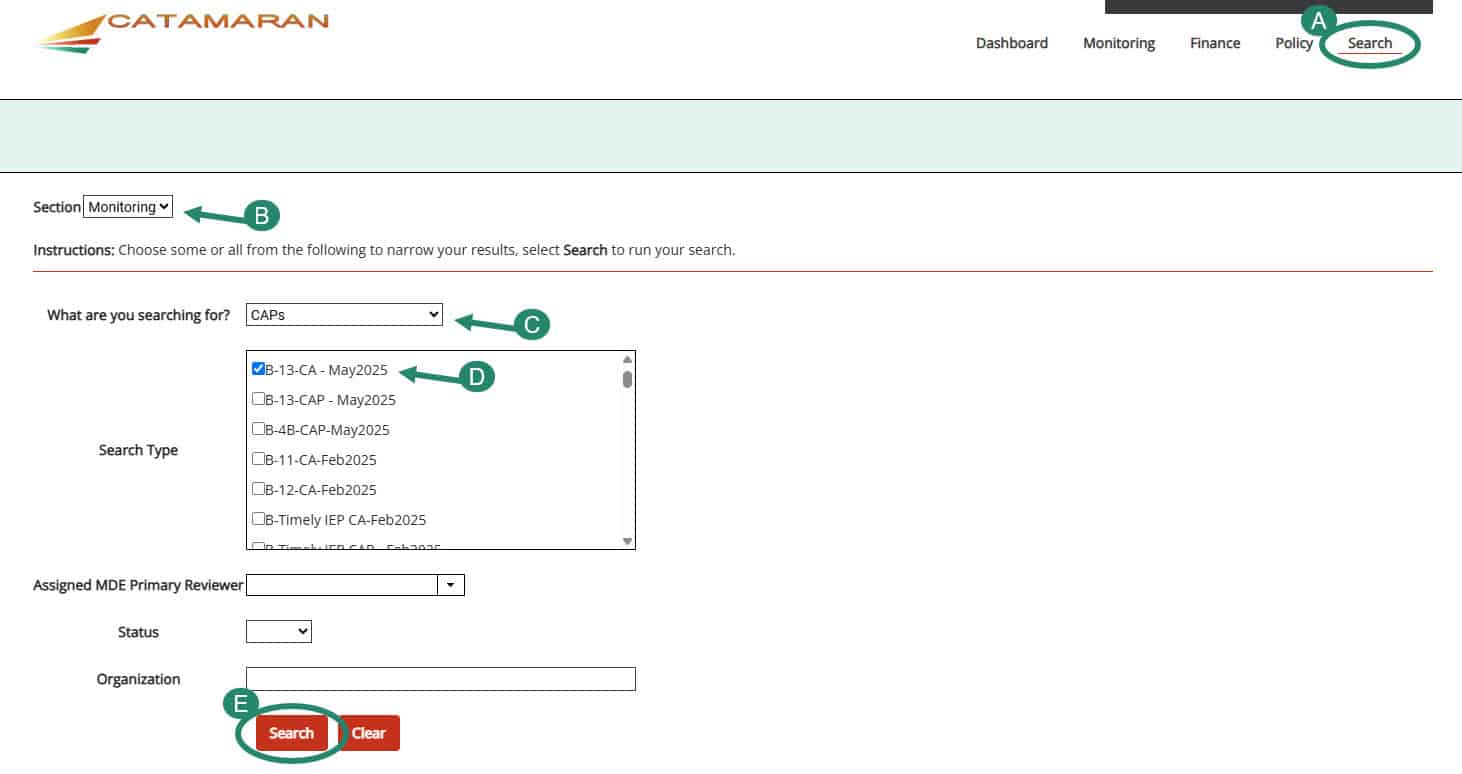Open the 'What are you searching for?' dropdown

344,314
